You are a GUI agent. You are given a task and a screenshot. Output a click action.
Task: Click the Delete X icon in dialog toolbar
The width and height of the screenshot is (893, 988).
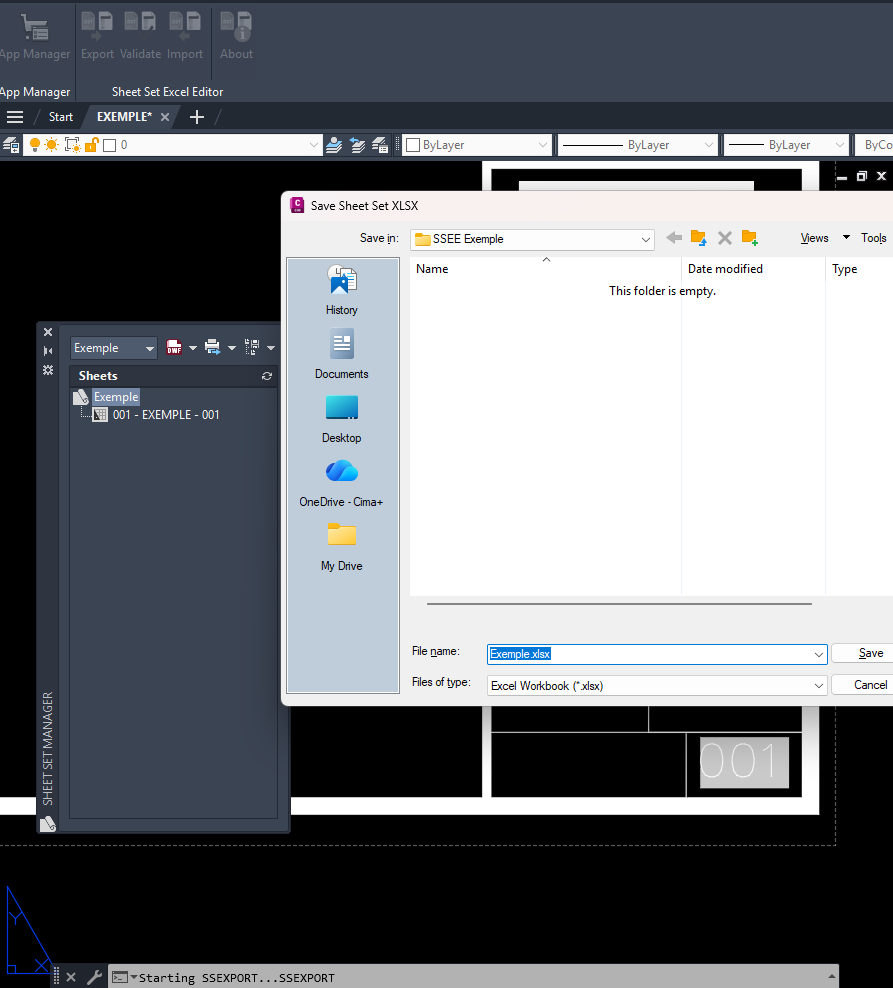(x=725, y=238)
